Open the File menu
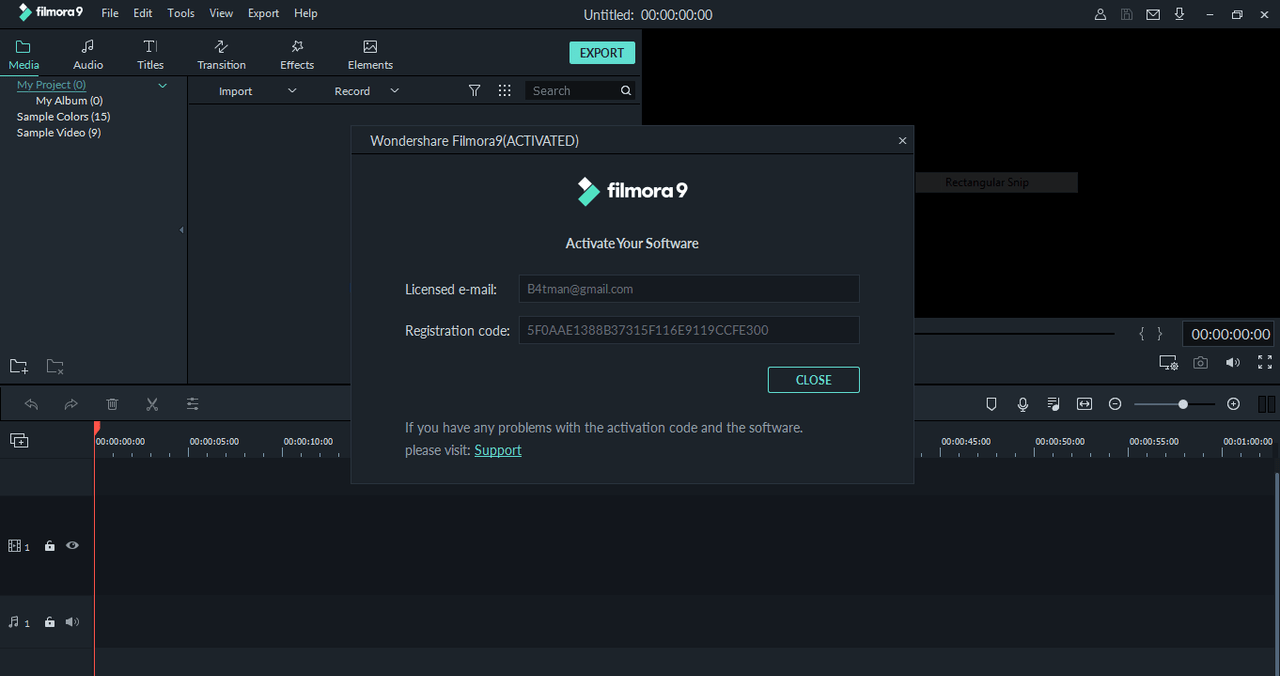 click(x=110, y=13)
